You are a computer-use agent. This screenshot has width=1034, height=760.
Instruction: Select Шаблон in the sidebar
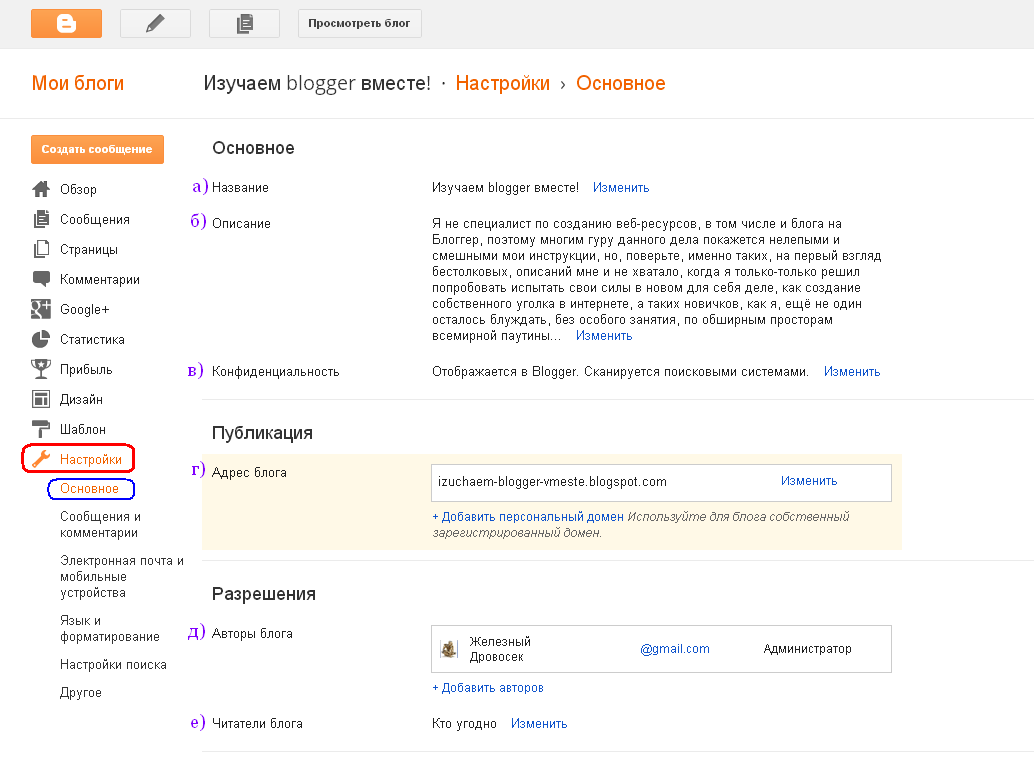point(82,429)
